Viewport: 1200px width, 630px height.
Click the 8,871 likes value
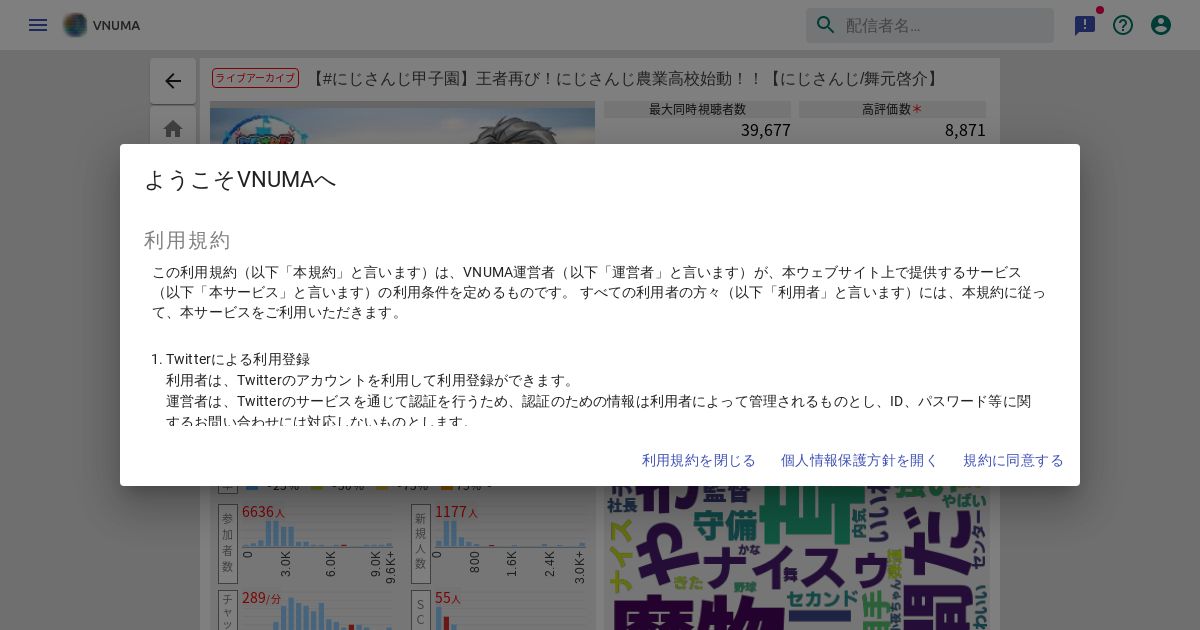coord(965,130)
